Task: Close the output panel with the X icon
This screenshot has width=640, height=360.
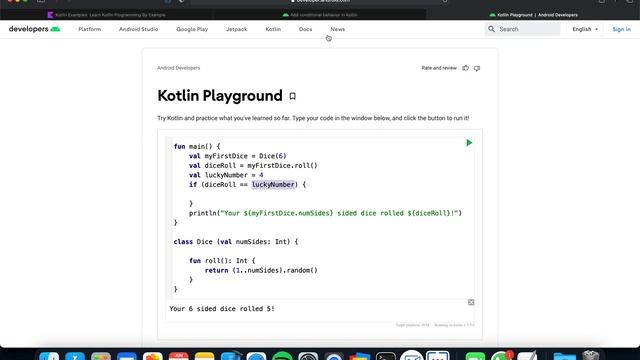Action: click(x=471, y=302)
